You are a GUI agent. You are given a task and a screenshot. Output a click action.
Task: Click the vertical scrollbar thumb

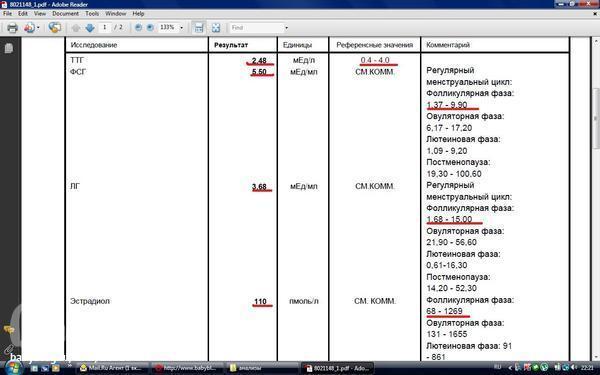point(595,119)
